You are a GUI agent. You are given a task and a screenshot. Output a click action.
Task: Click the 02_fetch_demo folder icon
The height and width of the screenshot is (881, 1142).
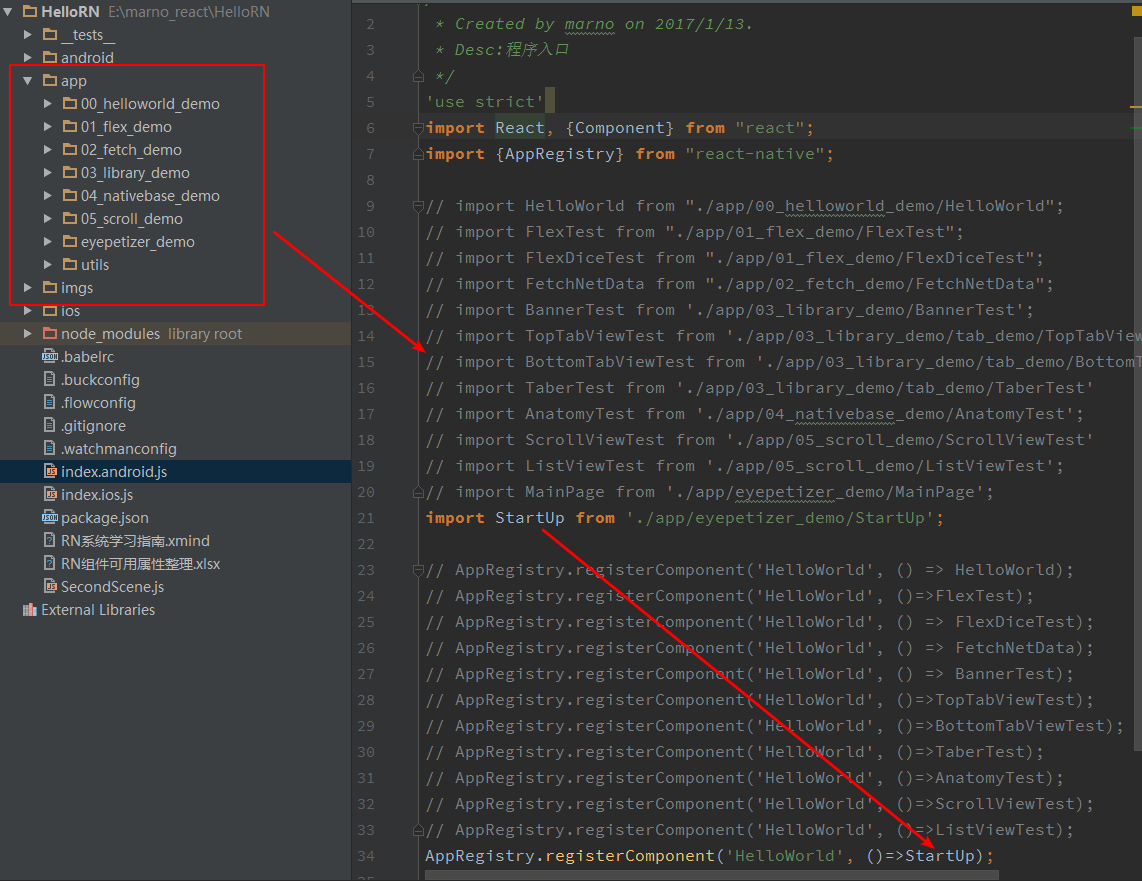pos(70,149)
